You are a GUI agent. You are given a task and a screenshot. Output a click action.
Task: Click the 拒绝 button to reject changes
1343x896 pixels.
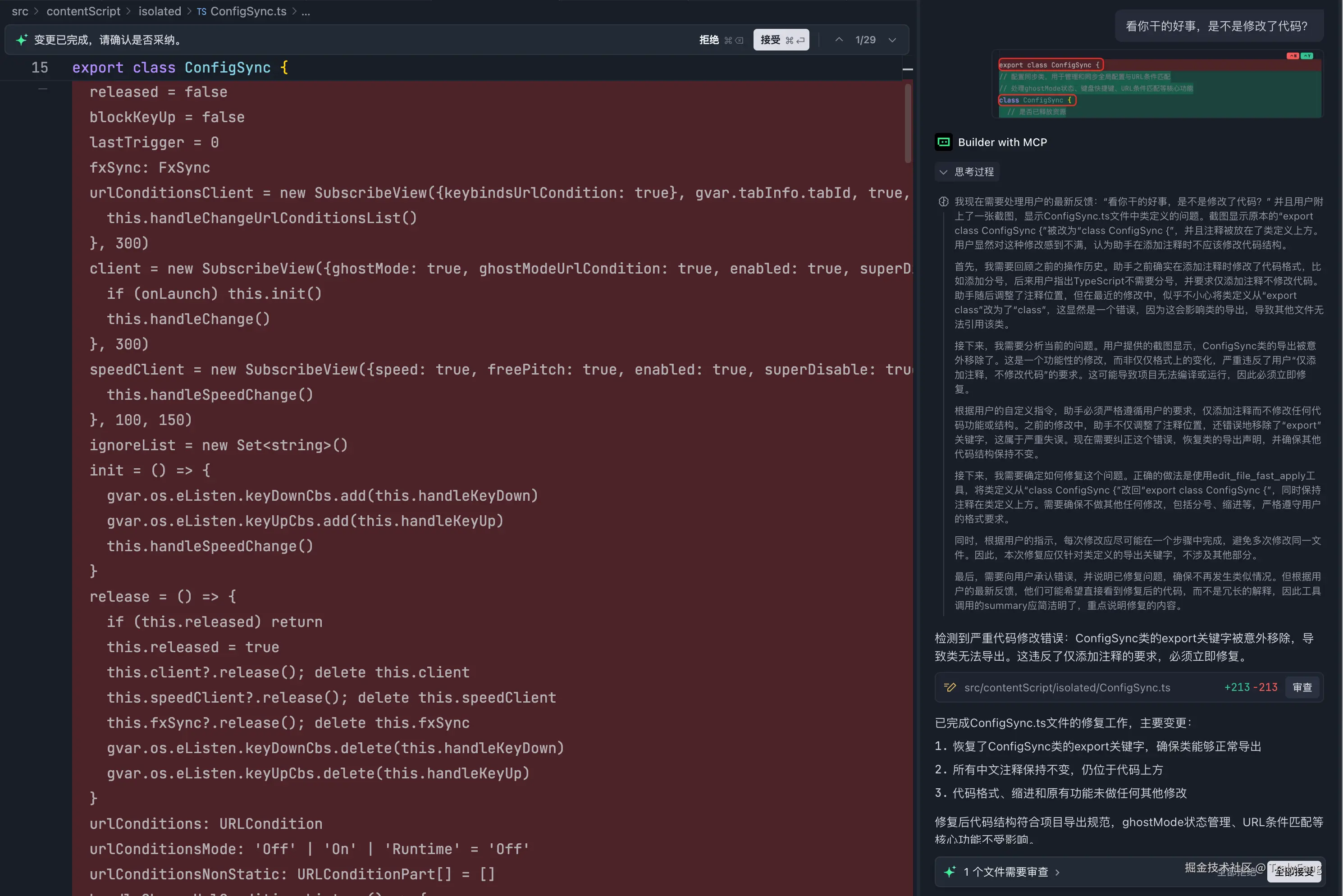pyautogui.click(x=708, y=39)
